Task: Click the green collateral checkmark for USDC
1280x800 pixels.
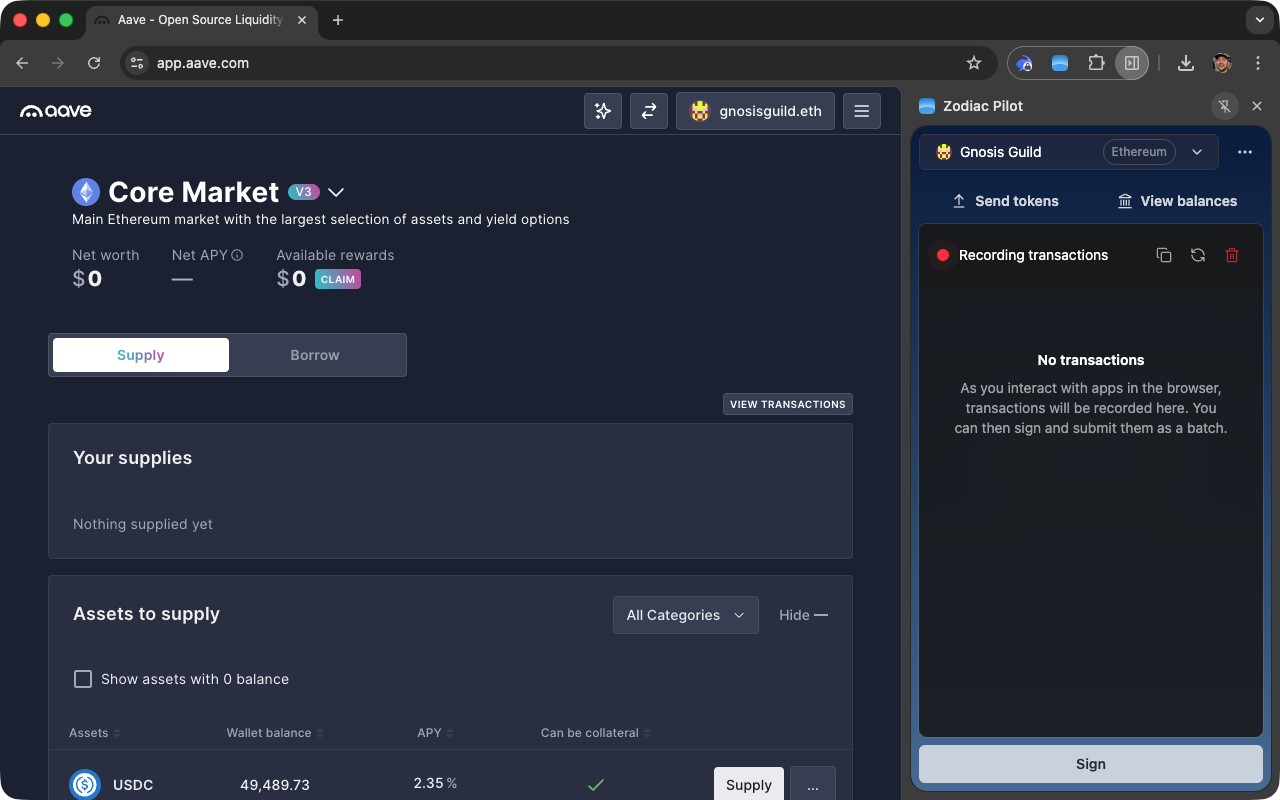Action: [x=596, y=785]
